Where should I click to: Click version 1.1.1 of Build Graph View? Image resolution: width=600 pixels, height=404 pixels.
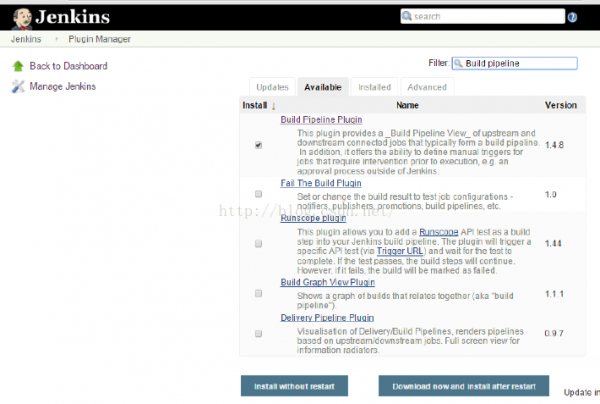(x=554, y=294)
